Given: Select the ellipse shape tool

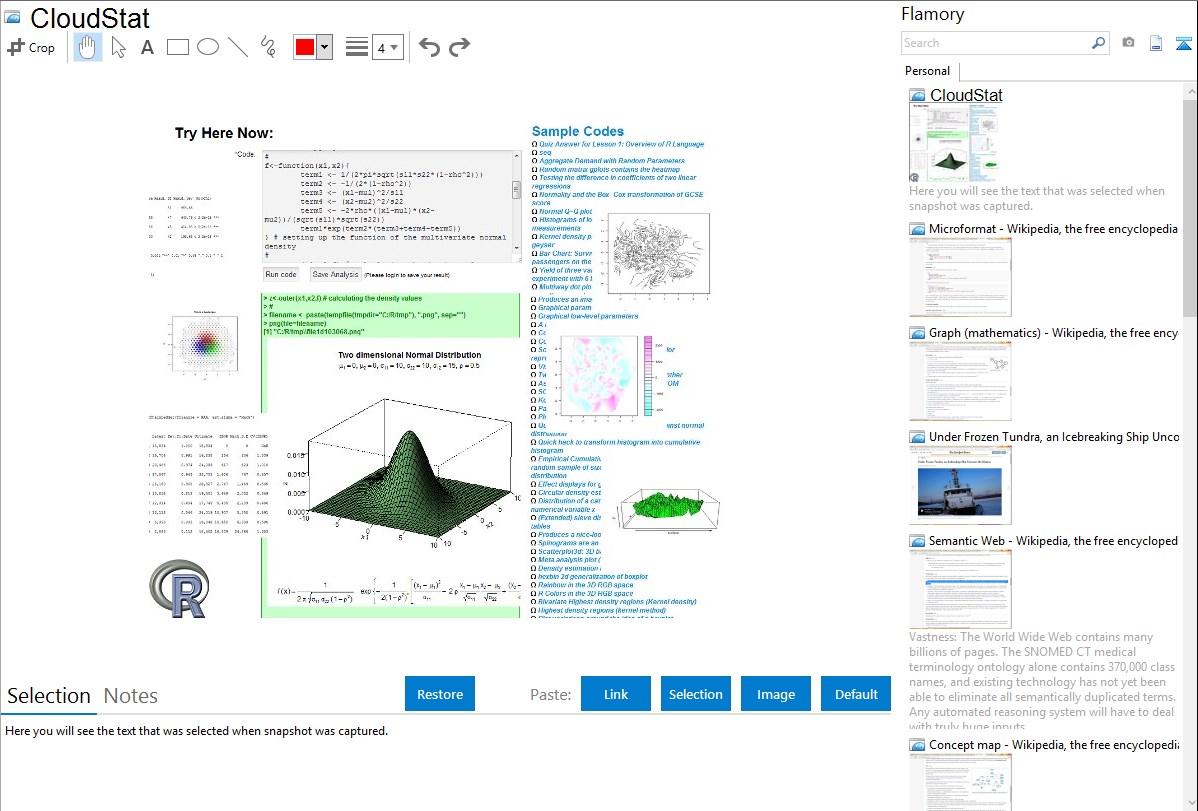Looking at the screenshot, I should click(208, 47).
